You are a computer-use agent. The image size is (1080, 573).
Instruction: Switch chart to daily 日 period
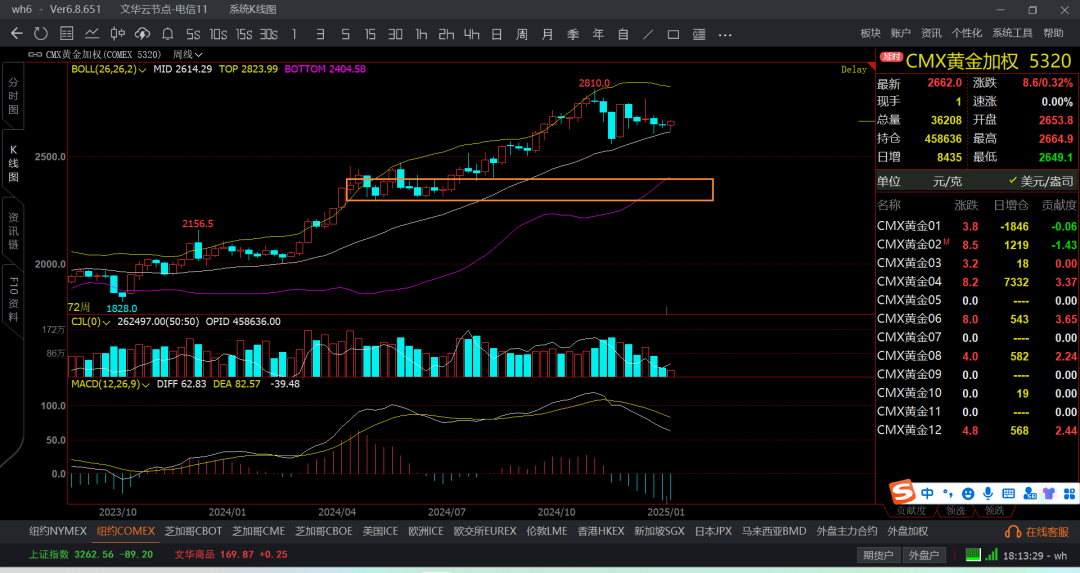point(497,34)
